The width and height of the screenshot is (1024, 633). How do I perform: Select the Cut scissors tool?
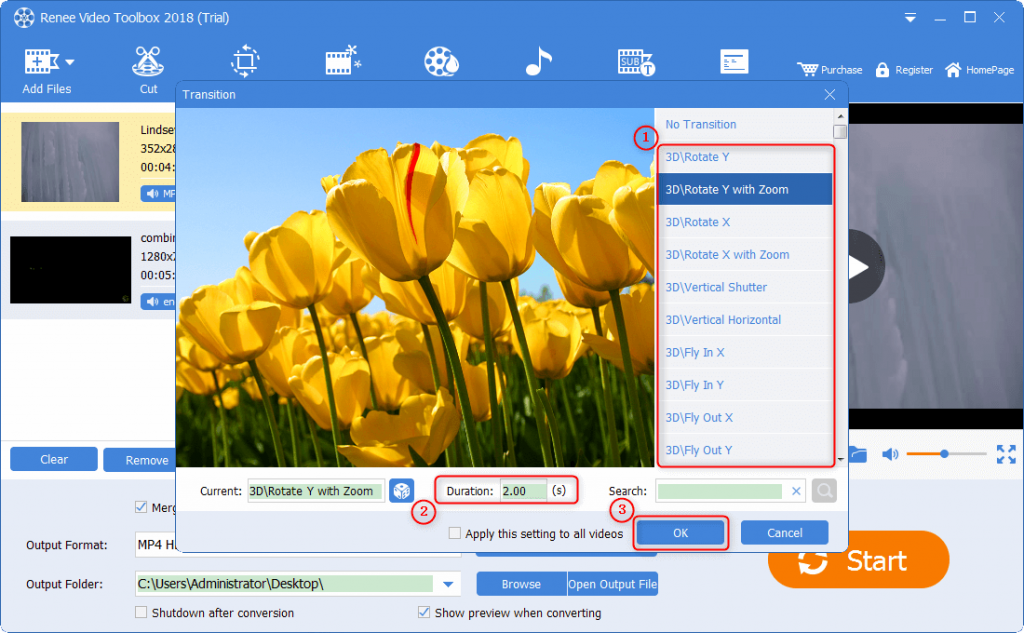tap(148, 63)
